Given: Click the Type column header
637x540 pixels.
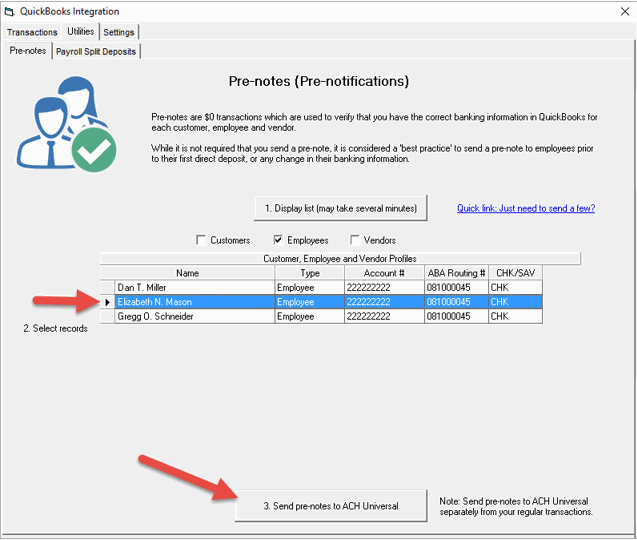Looking at the screenshot, I should (x=310, y=273).
